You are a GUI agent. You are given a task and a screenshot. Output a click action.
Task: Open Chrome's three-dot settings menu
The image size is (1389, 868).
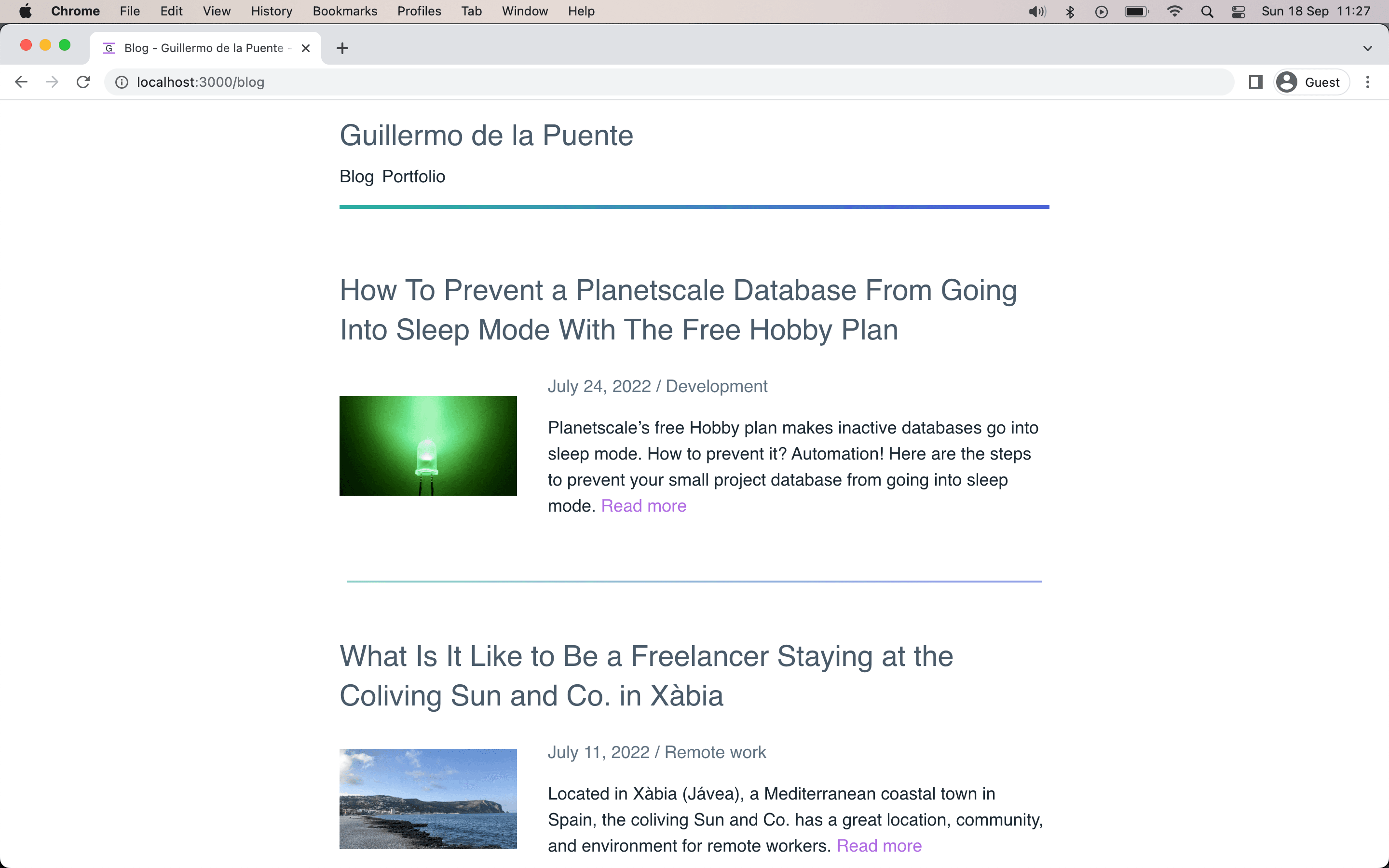click(x=1368, y=81)
